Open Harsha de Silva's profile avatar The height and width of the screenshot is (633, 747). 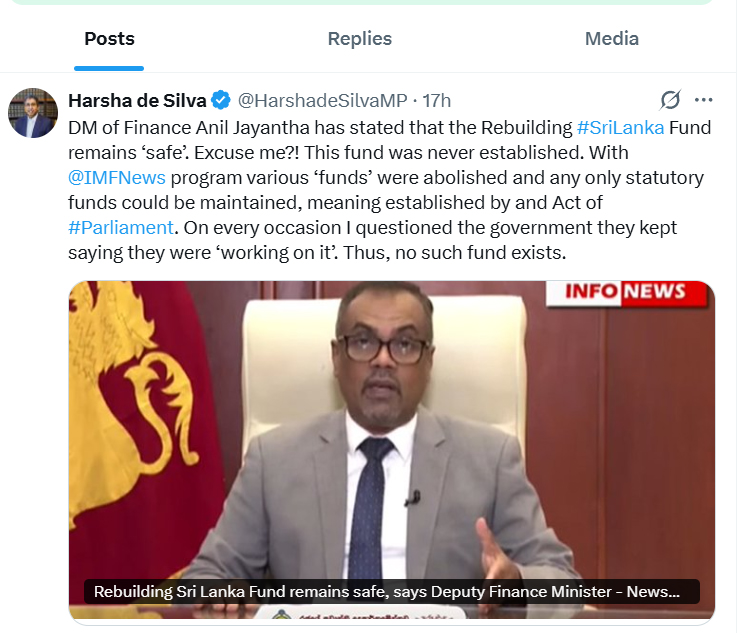click(x=33, y=113)
